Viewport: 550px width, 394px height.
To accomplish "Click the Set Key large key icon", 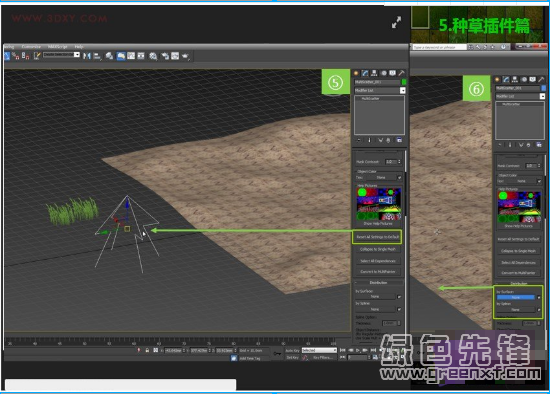I will pyautogui.click(x=277, y=354).
